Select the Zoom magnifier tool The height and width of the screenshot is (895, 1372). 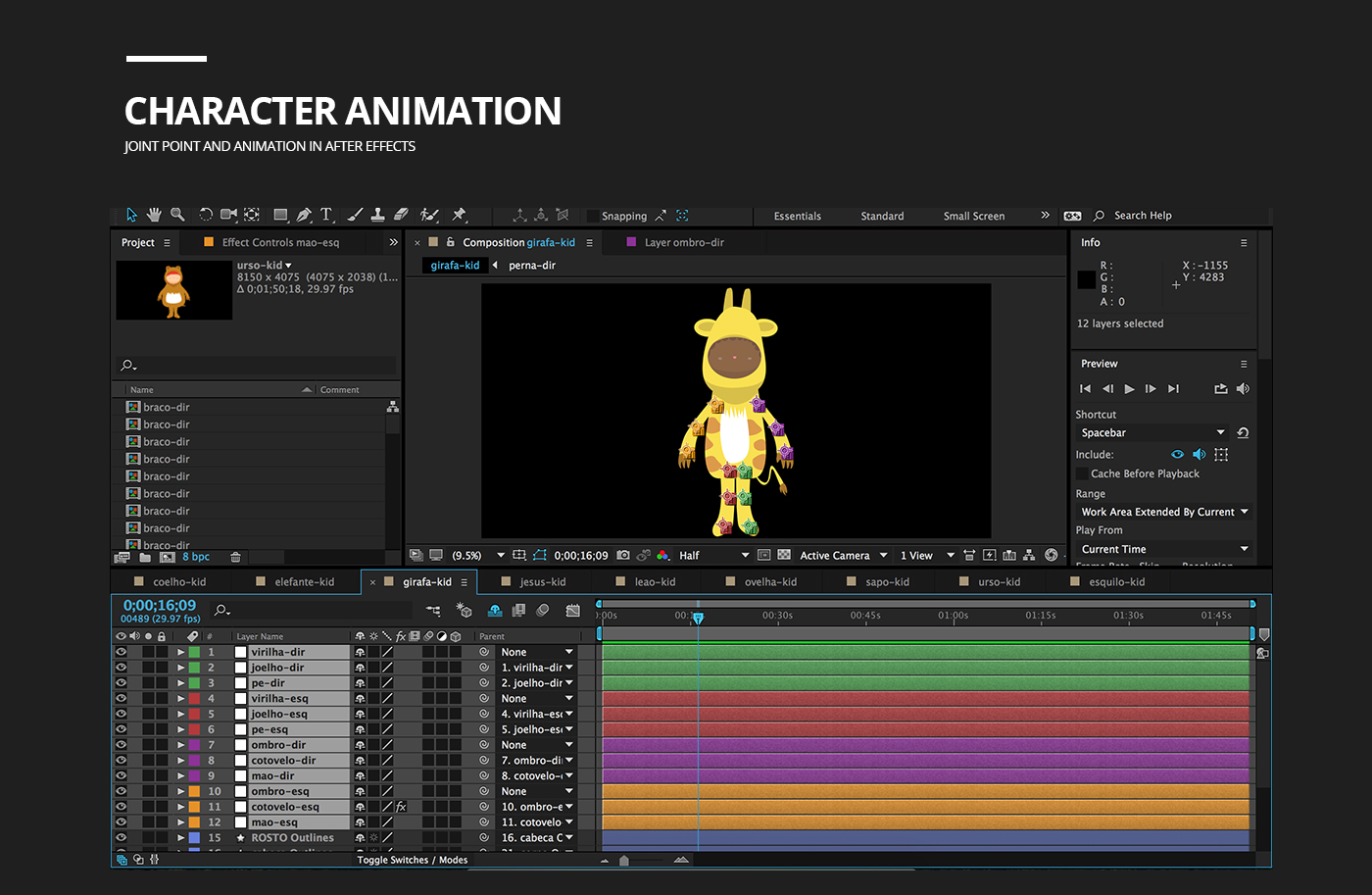pos(177,215)
